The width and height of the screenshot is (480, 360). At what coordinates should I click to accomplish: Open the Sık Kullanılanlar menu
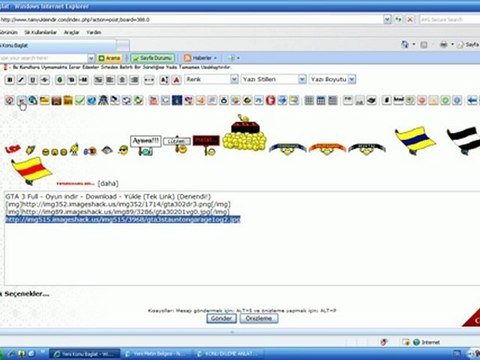pos(41,32)
